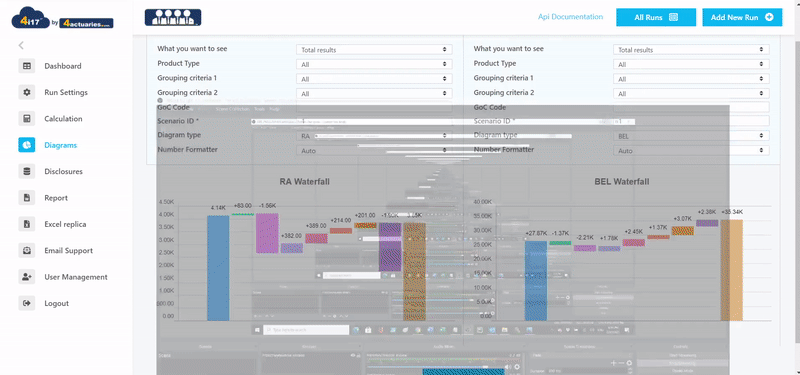Go to Email Support menu item
The image size is (800, 375).
pos(68,251)
